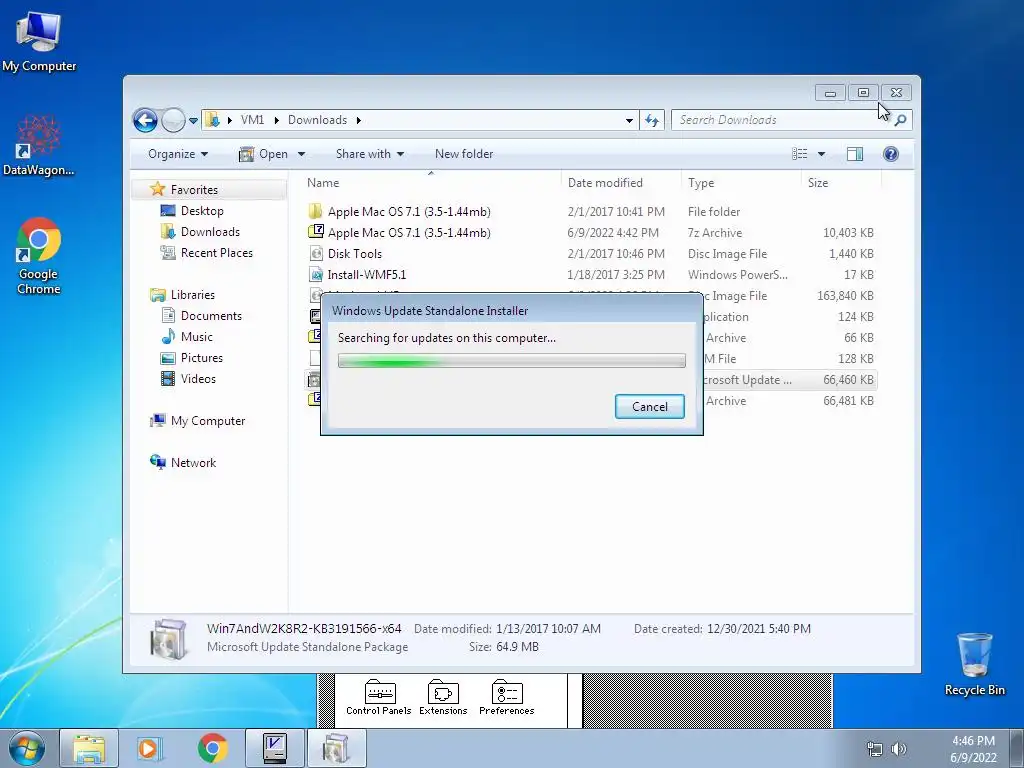
Task: Refresh the Downloads folder view
Action: (x=652, y=120)
